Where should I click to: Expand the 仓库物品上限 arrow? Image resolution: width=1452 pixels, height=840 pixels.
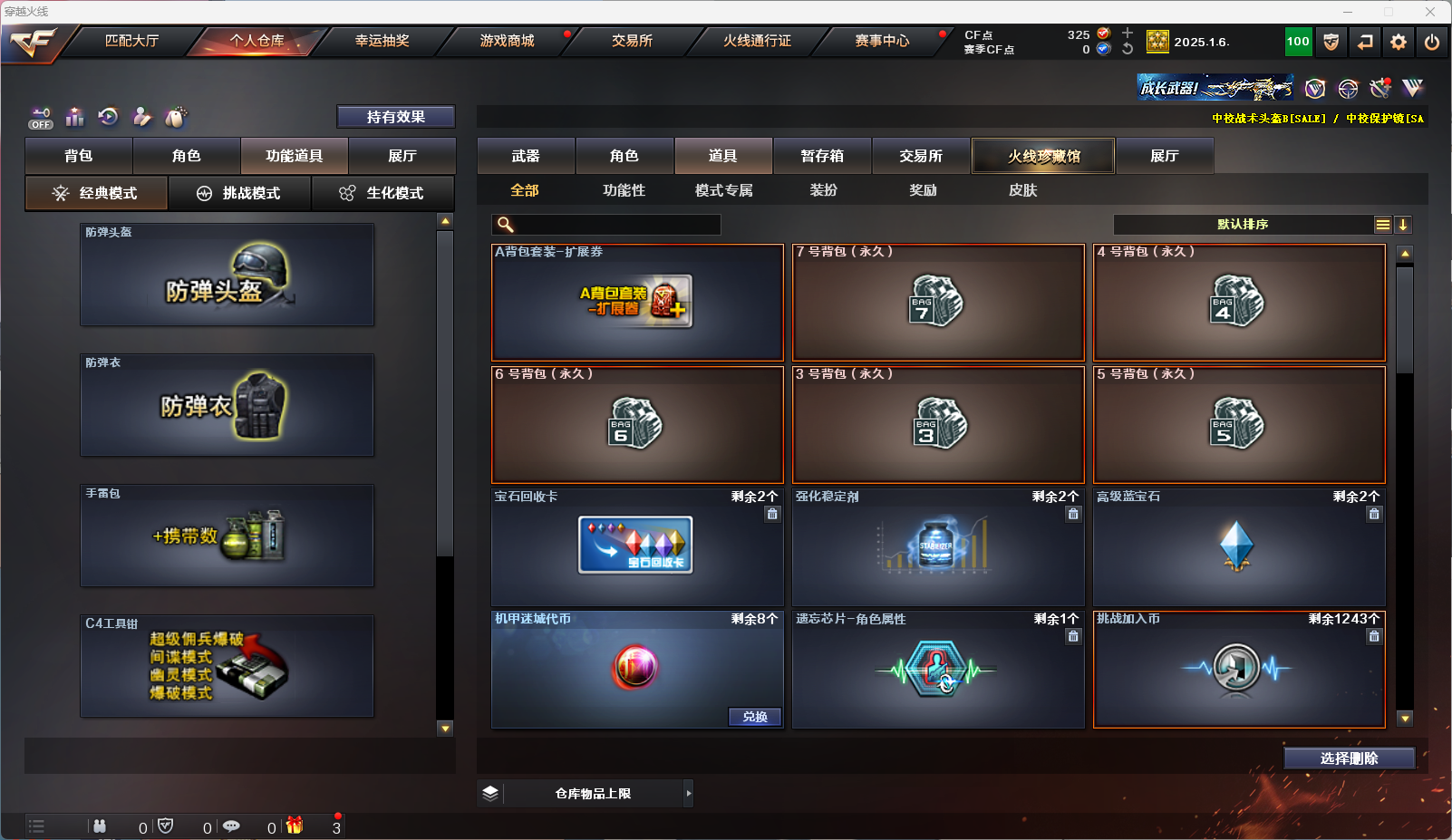tap(689, 793)
